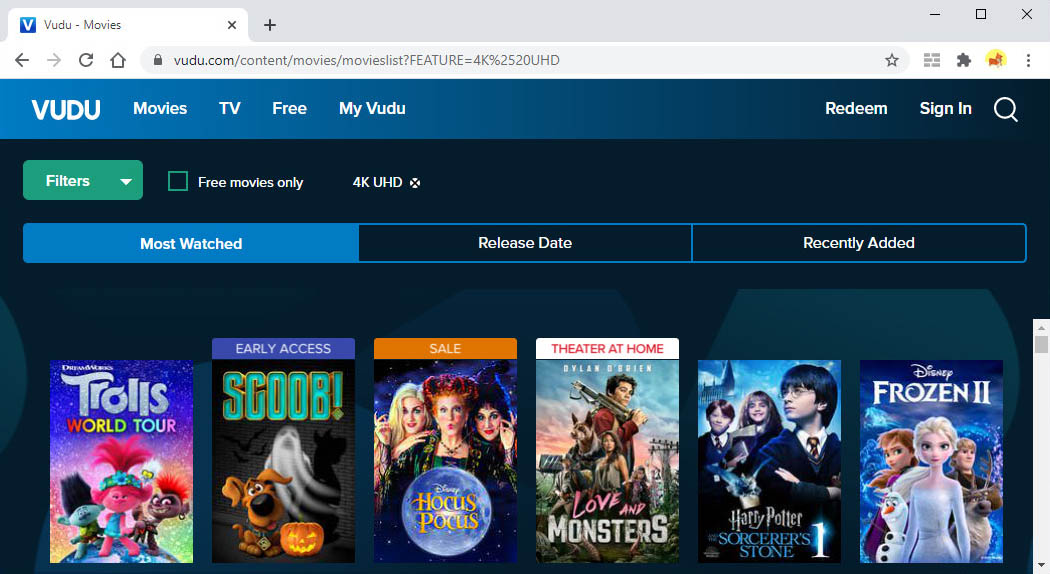Click the grid extension icon in toolbar
Viewport: 1050px width, 574px height.
[x=931, y=60]
